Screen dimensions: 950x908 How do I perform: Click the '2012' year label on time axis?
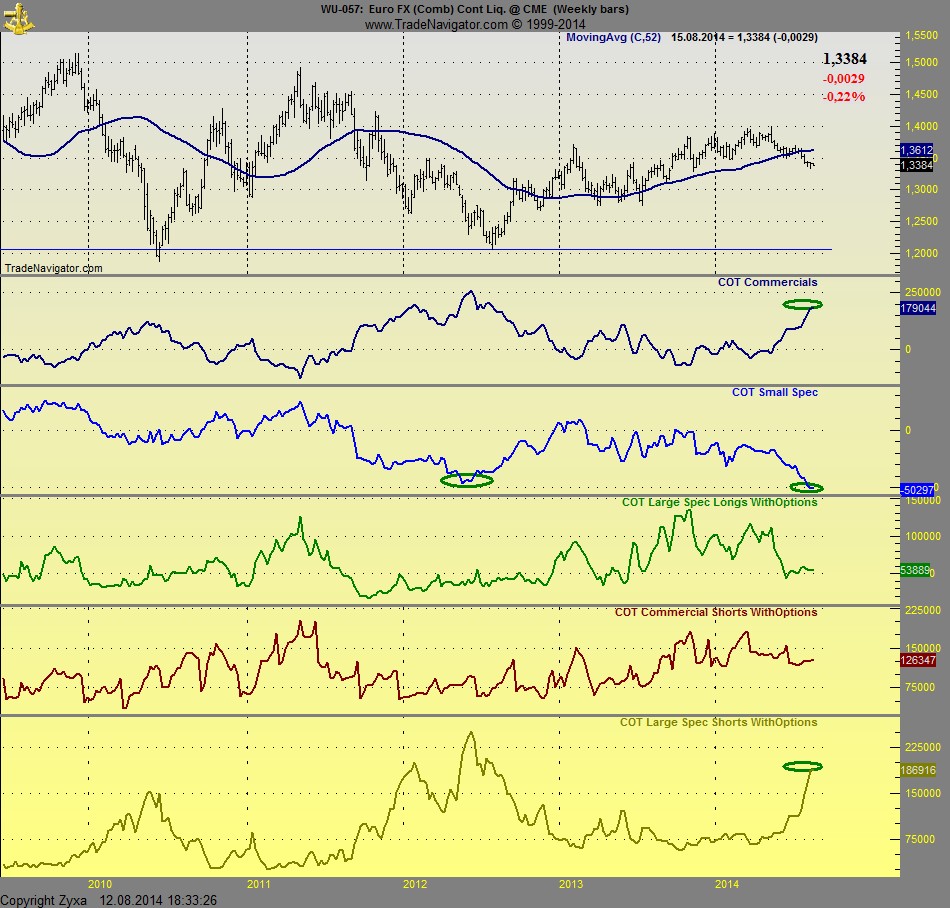pos(415,884)
